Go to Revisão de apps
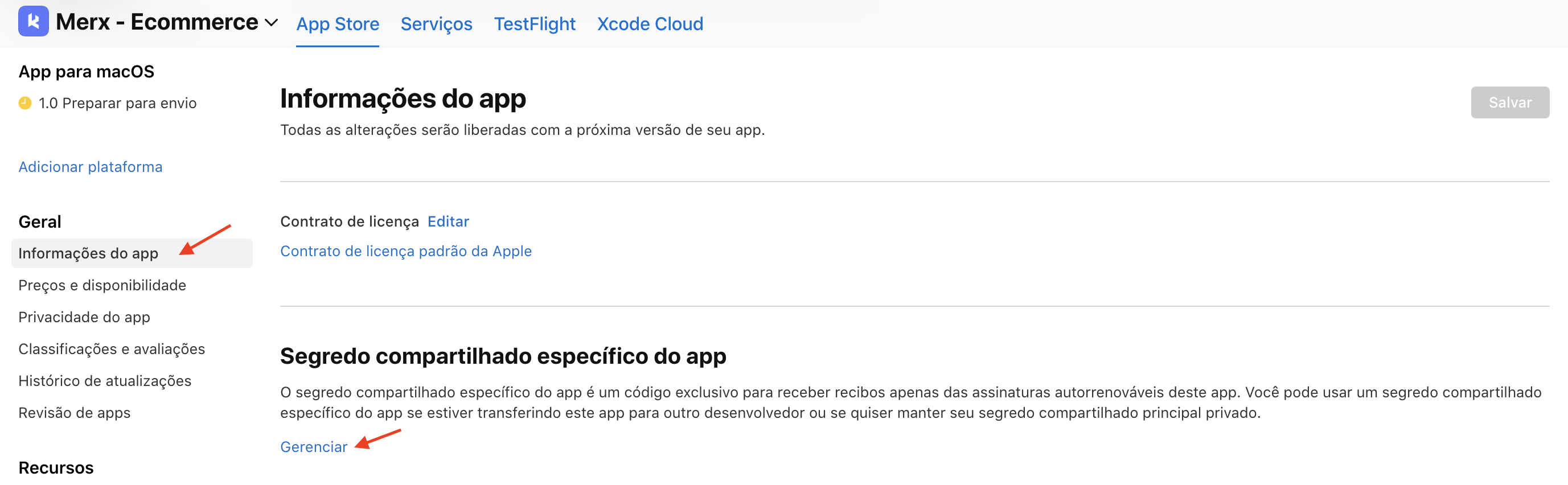1568x485 pixels. click(x=74, y=413)
